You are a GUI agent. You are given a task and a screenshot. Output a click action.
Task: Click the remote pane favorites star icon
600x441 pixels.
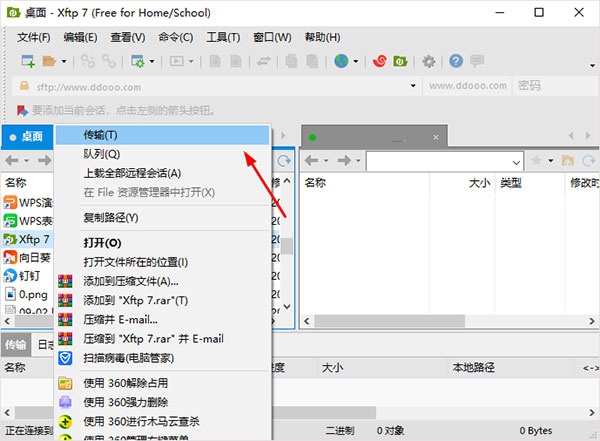(x=536, y=160)
